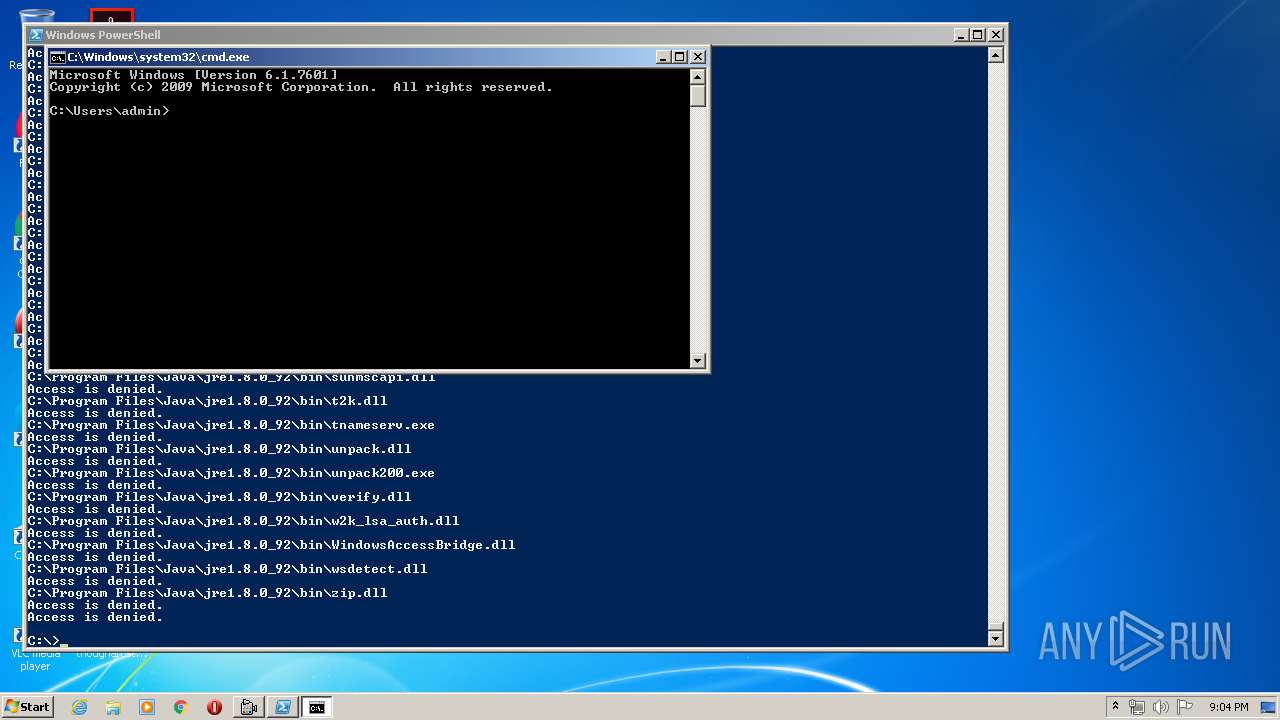Click the w2k_lsa_auth.dll path line
This screenshot has width=1280, height=720.
coord(243,521)
